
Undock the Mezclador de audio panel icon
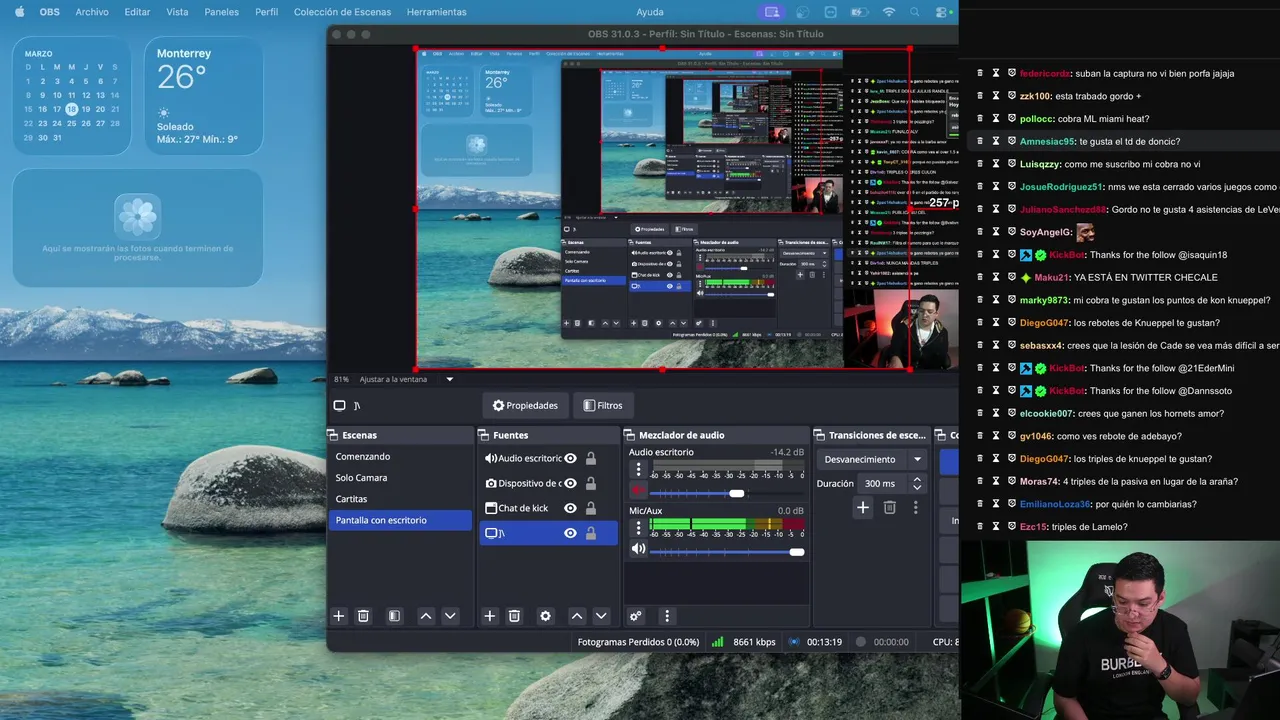pos(630,435)
